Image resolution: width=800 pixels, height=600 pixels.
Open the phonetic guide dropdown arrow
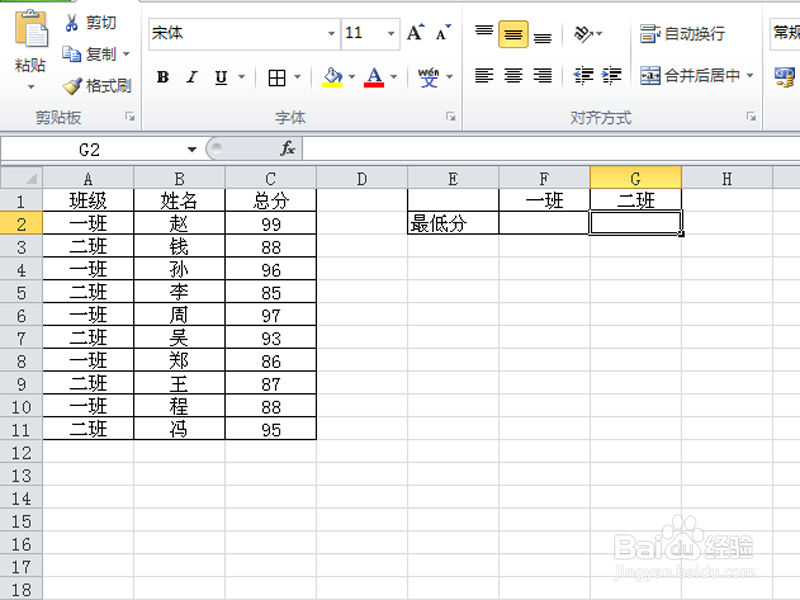(449, 77)
